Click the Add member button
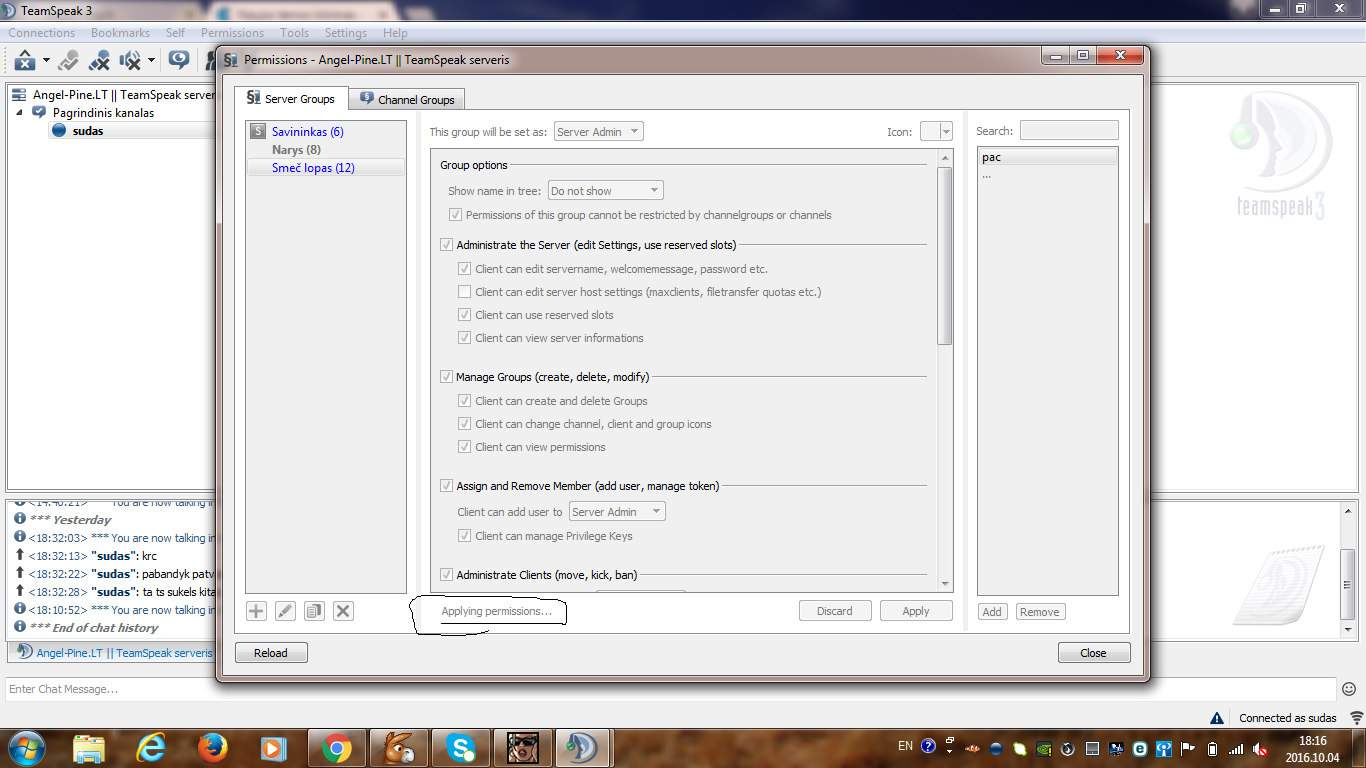1366x768 pixels. pos(992,612)
